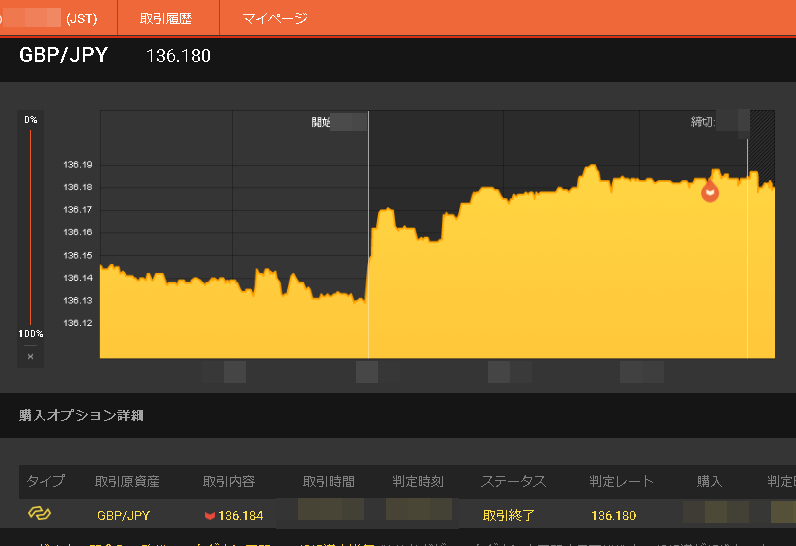Select the GBP/JPY asset in trade row
This screenshot has width=796, height=546.
[x=123, y=516]
